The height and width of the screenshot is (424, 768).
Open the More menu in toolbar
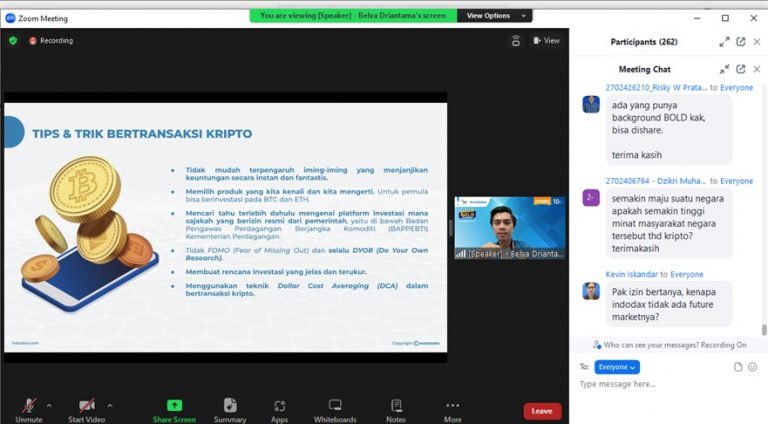(x=453, y=410)
